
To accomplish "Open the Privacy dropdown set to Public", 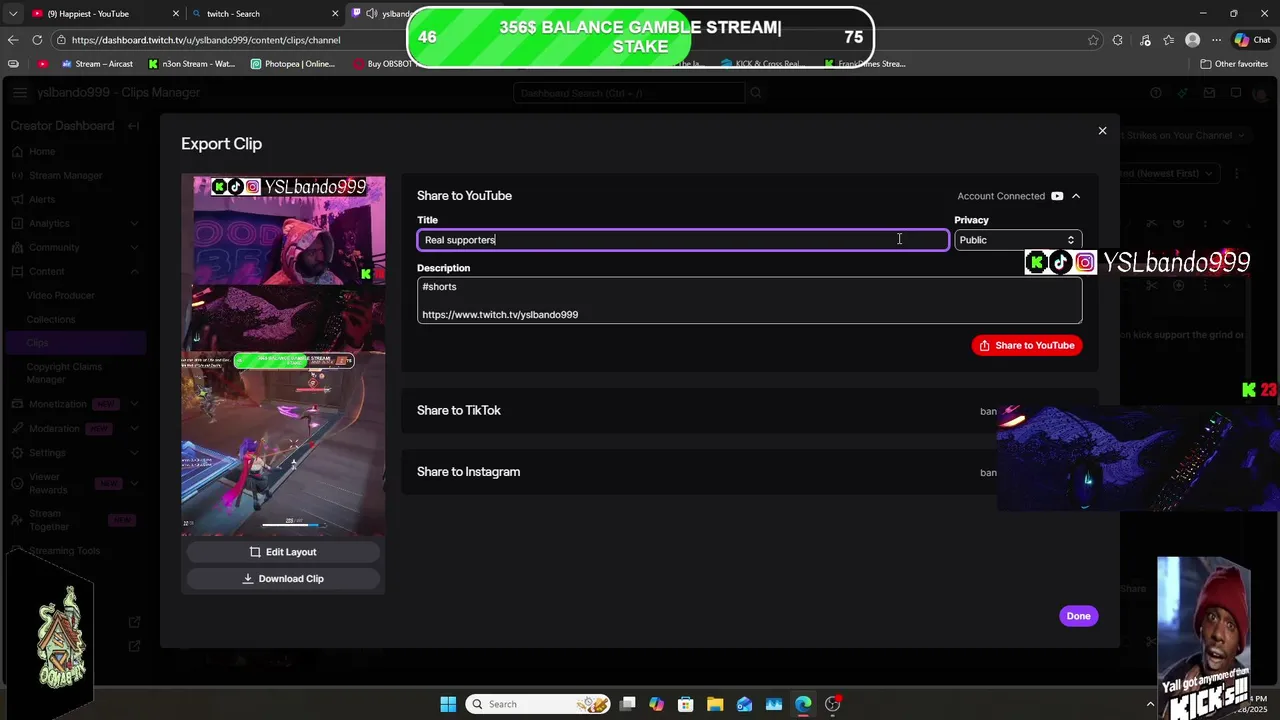I will coord(1017,240).
